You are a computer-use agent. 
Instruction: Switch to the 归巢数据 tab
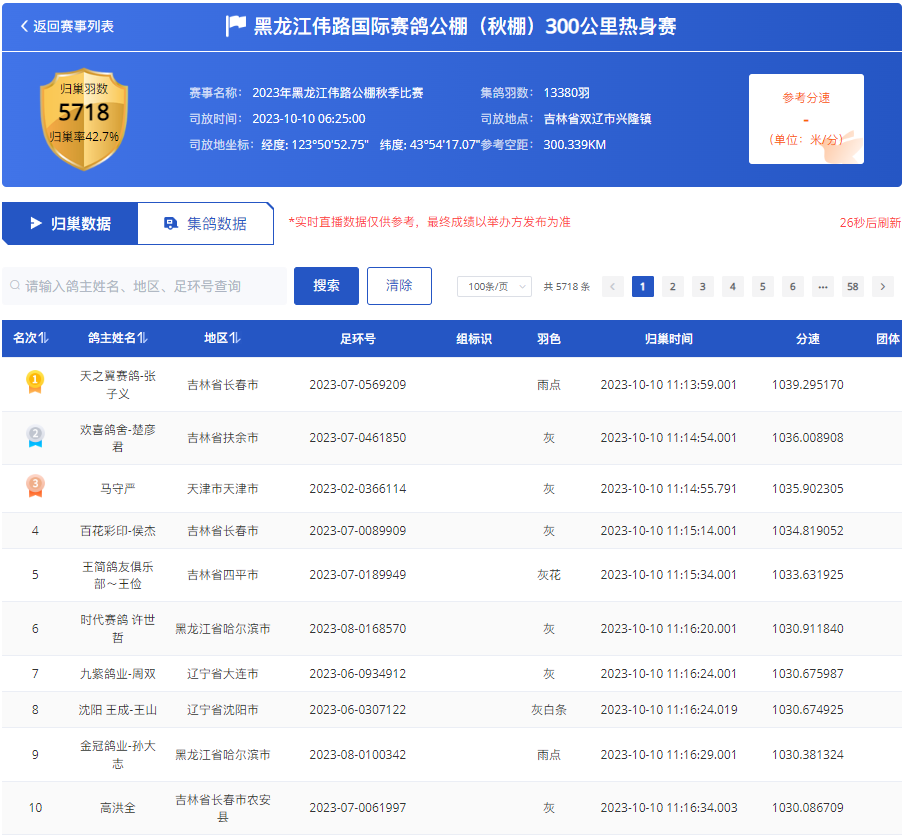pos(70,223)
